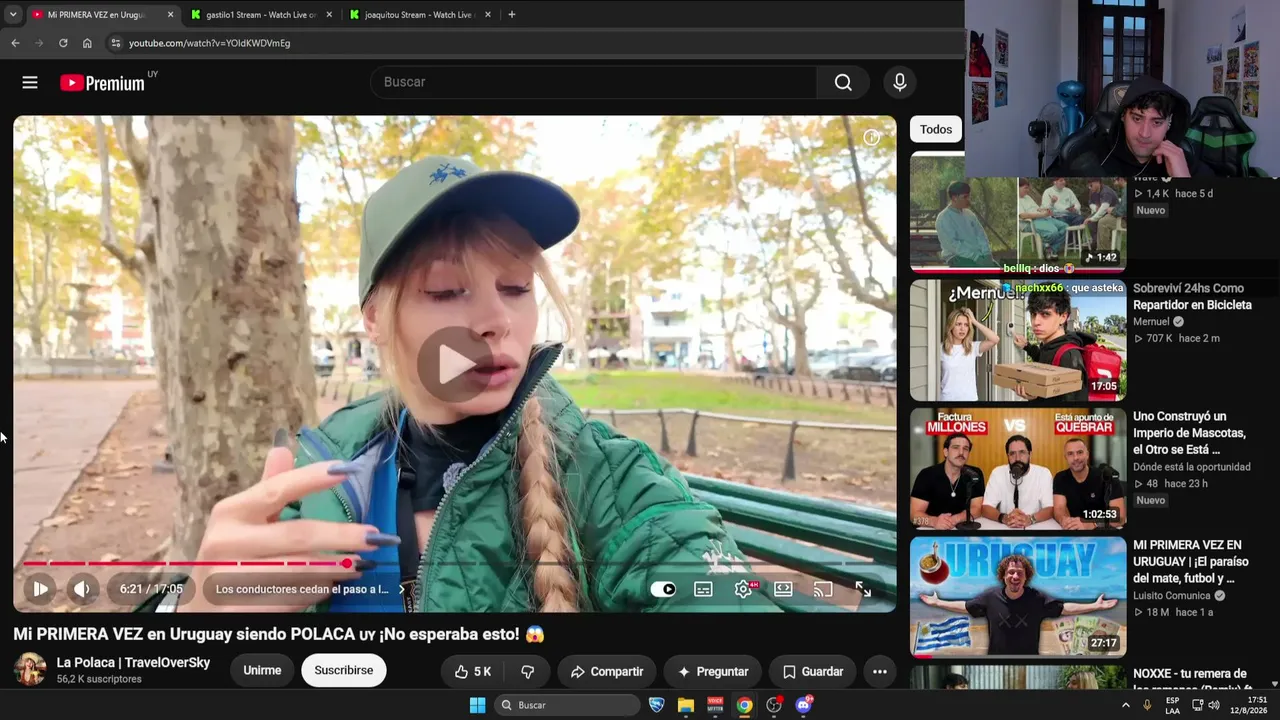
Task: Click the search magnifier button
Action: pyautogui.click(x=843, y=82)
